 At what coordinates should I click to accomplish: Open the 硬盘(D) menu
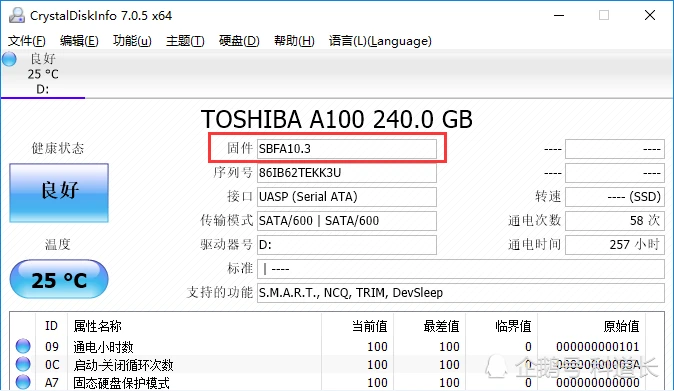[x=239, y=41]
